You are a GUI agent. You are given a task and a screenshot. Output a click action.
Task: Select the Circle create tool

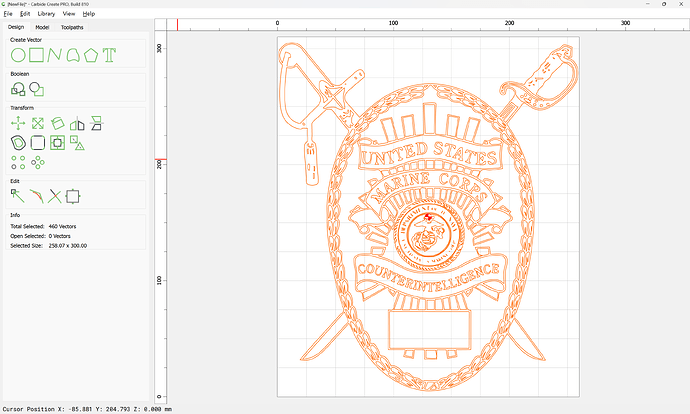coord(18,55)
